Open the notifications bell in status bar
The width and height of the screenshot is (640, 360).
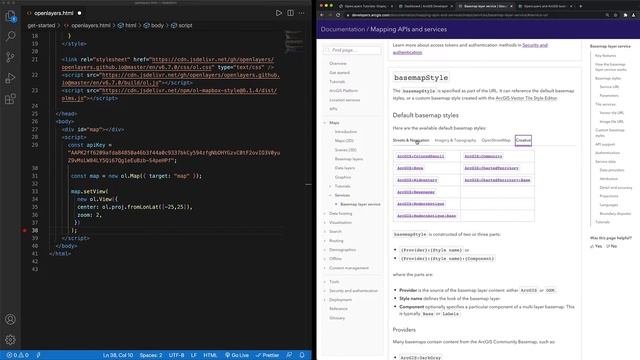[302, 355]
